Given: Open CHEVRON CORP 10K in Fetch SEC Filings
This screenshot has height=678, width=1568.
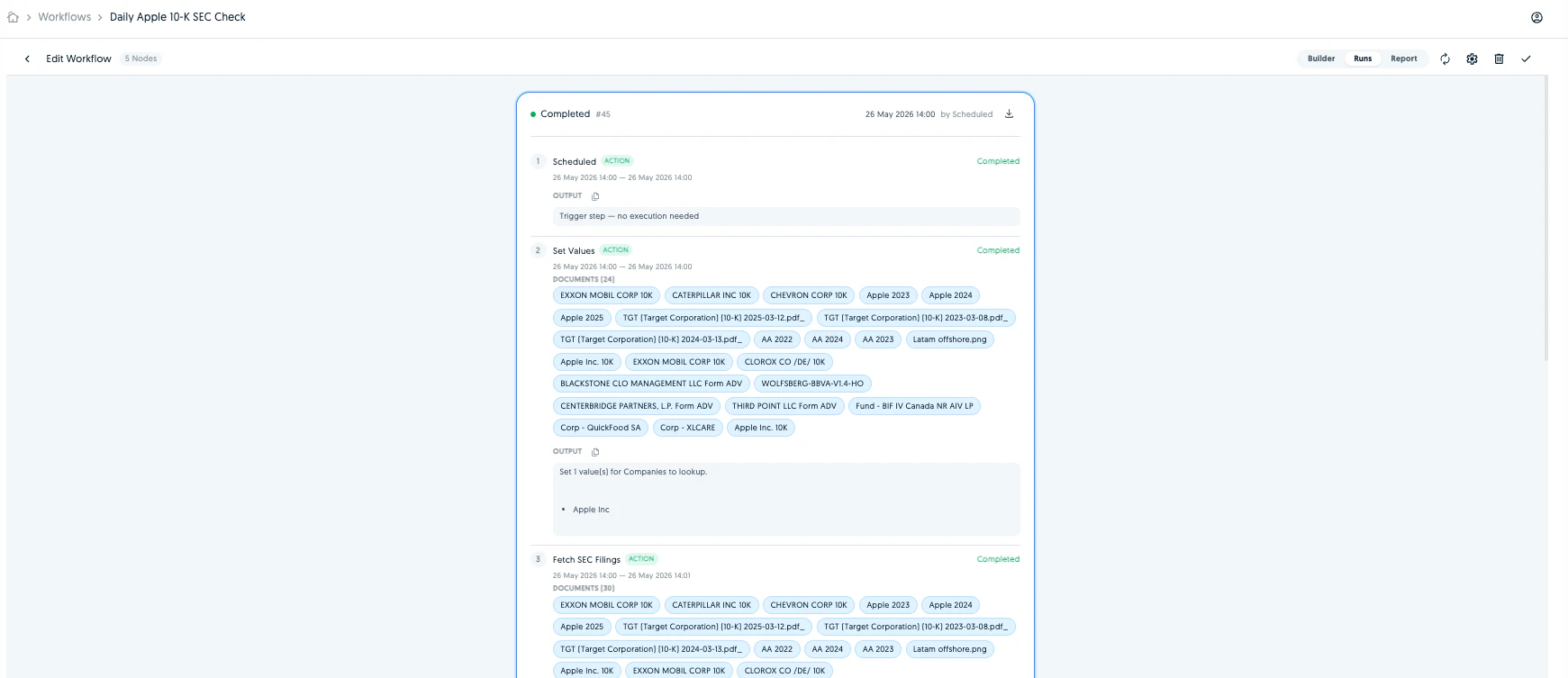Looking at the screenshot, I should (809, 605).
